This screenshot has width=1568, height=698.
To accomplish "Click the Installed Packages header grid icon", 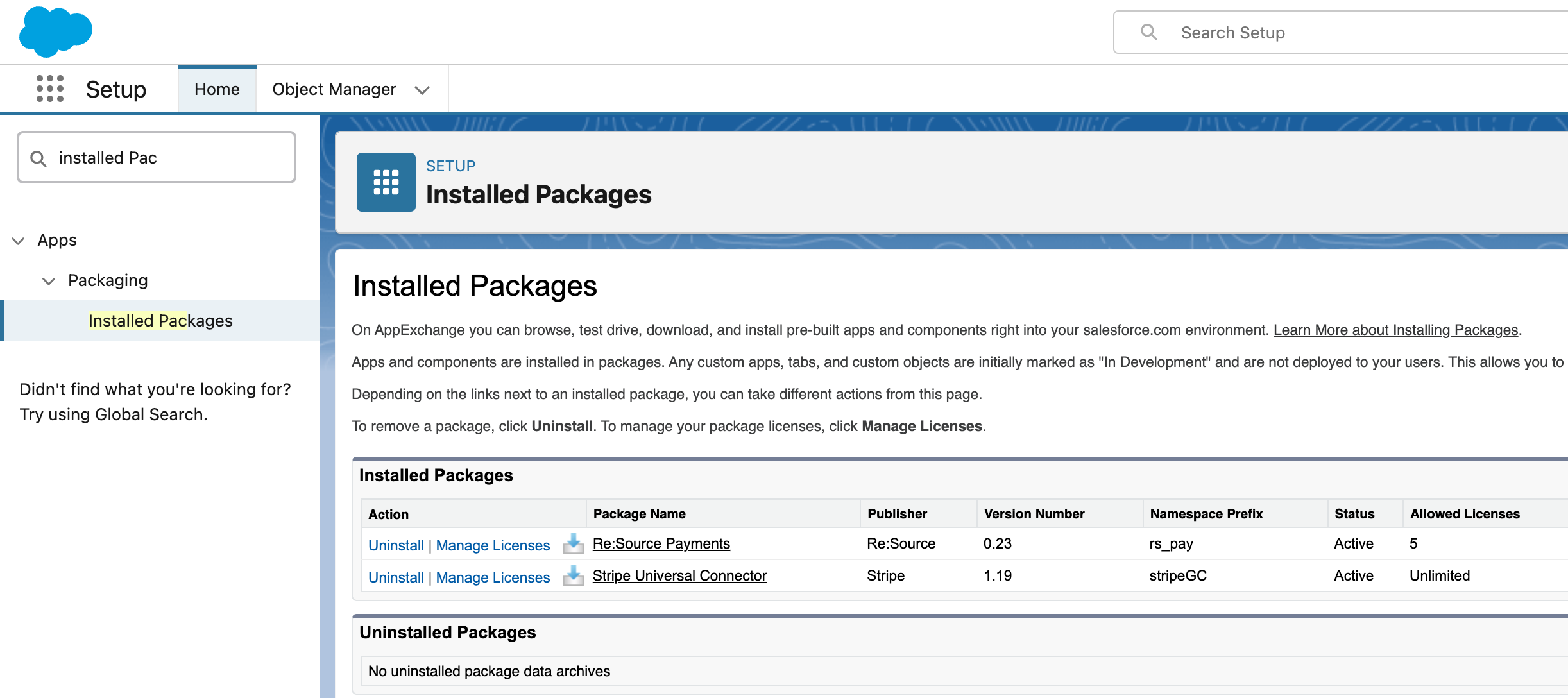I will point(386,182).
